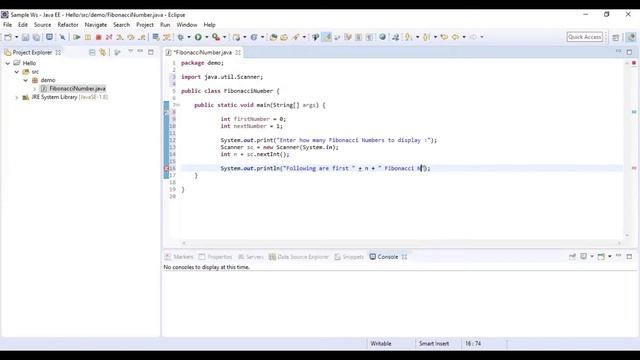
Task: Maximize the editor area
Action: coord(629,52)
